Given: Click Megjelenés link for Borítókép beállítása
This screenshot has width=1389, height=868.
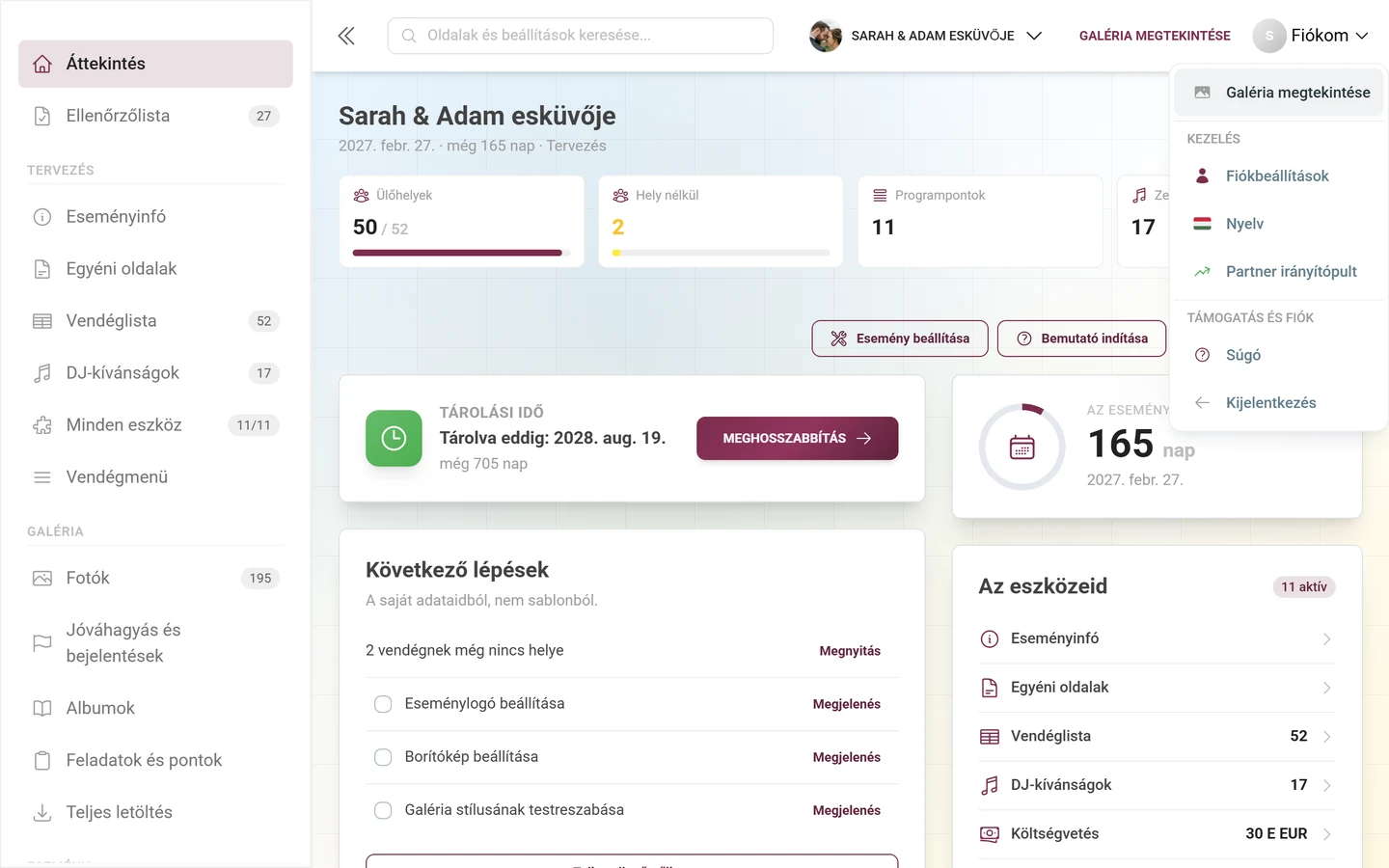Looking at the screenshot, I should coord(847,757).
